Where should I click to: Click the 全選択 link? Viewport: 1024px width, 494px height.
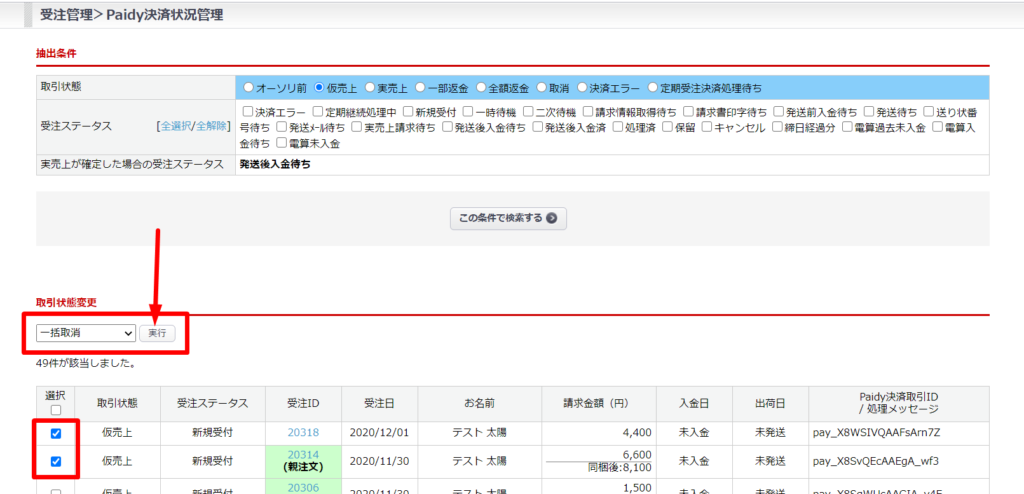176,127
